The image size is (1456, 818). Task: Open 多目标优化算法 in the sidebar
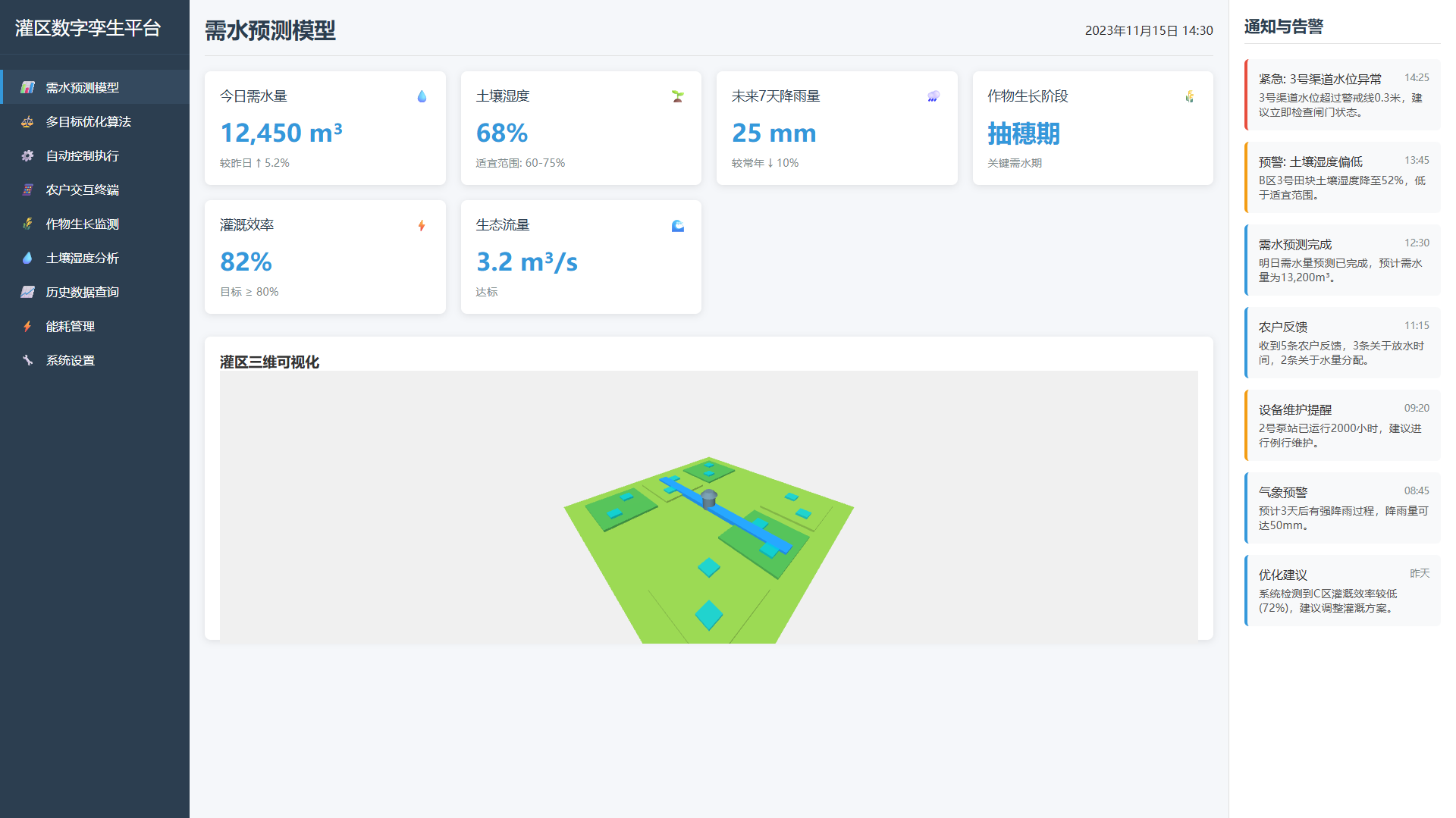pyautogui.click(x=88, y=121)
